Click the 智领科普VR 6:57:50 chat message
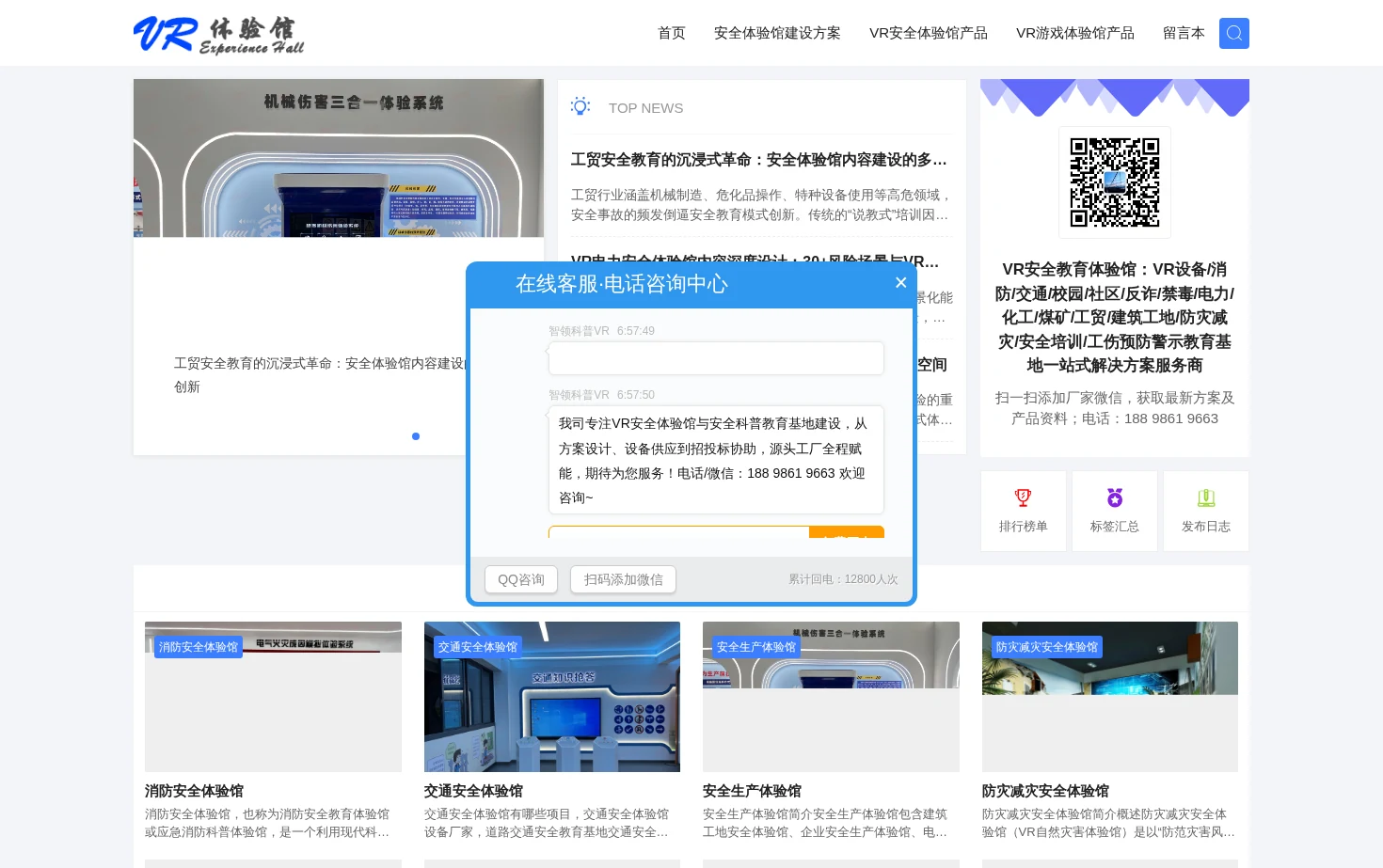Viewport: 1383px width, 868px height. (716, 460)
